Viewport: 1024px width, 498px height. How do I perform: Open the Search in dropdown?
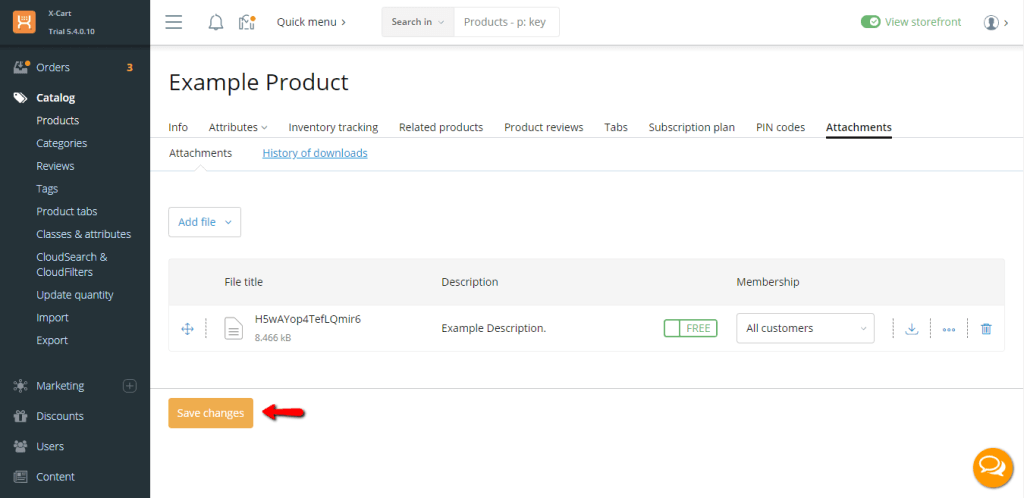[x=418, y=22]
